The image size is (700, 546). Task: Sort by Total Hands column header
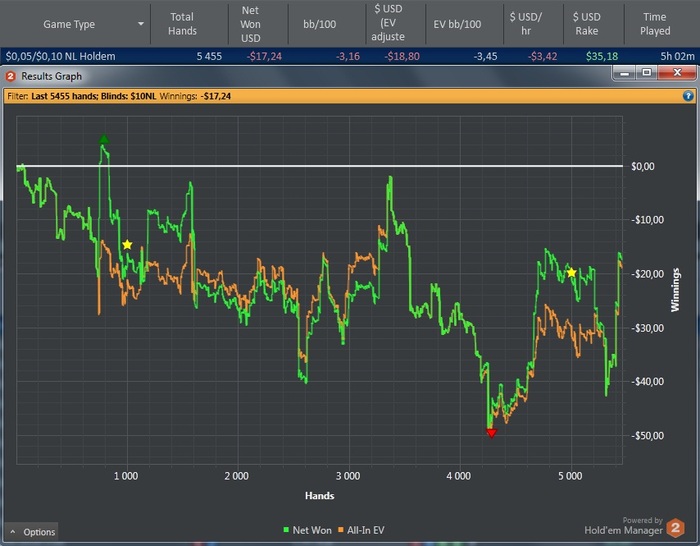click(x=182, y=24)
